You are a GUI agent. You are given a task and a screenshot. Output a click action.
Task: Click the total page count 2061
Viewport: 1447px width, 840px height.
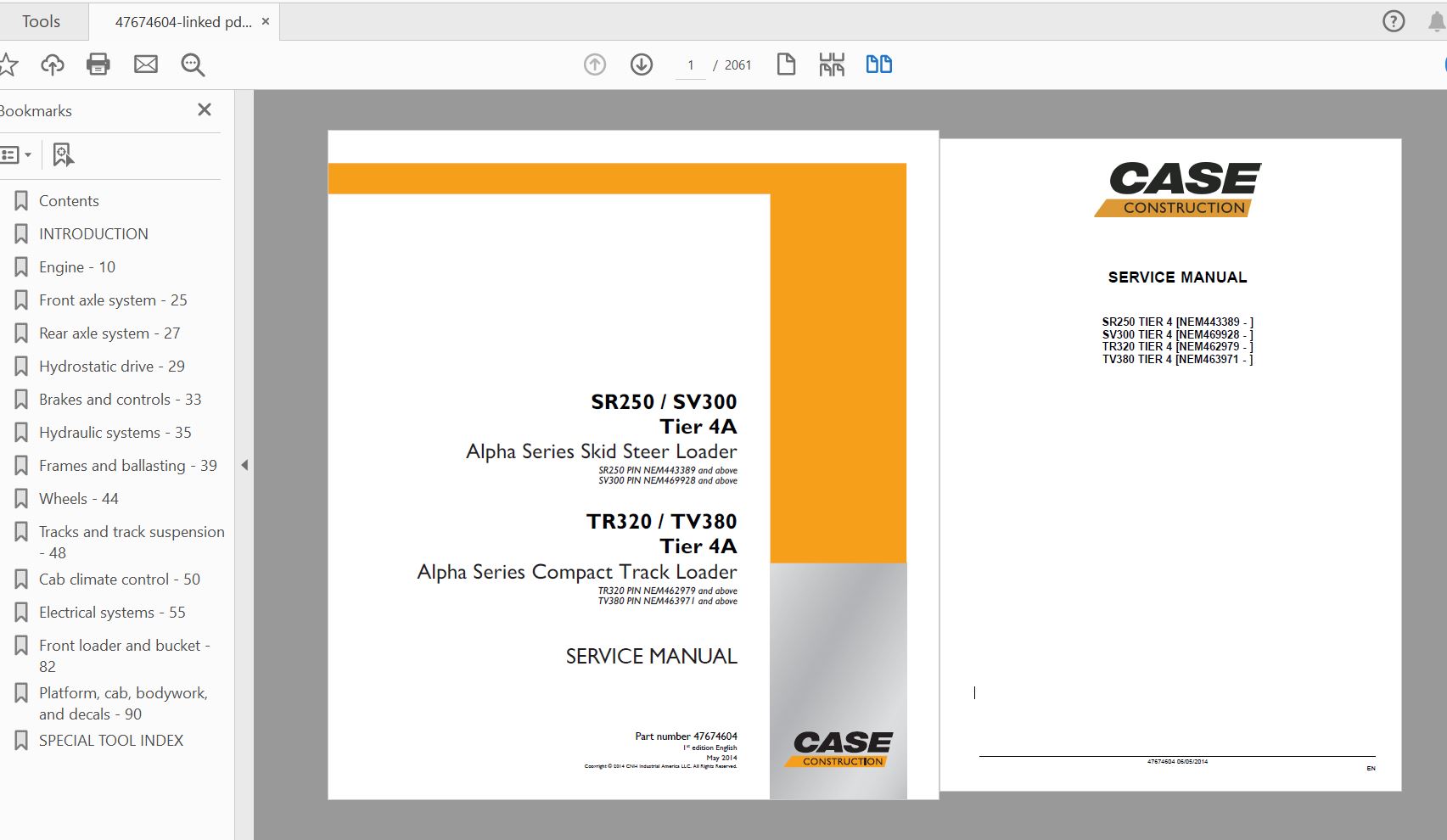coord(738,65)
